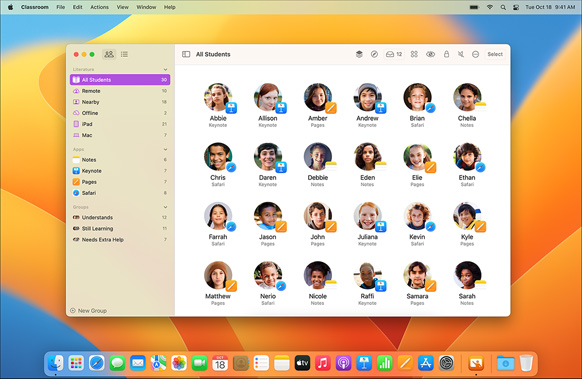Collapse the Apps section in sidebar

[166, 149]
